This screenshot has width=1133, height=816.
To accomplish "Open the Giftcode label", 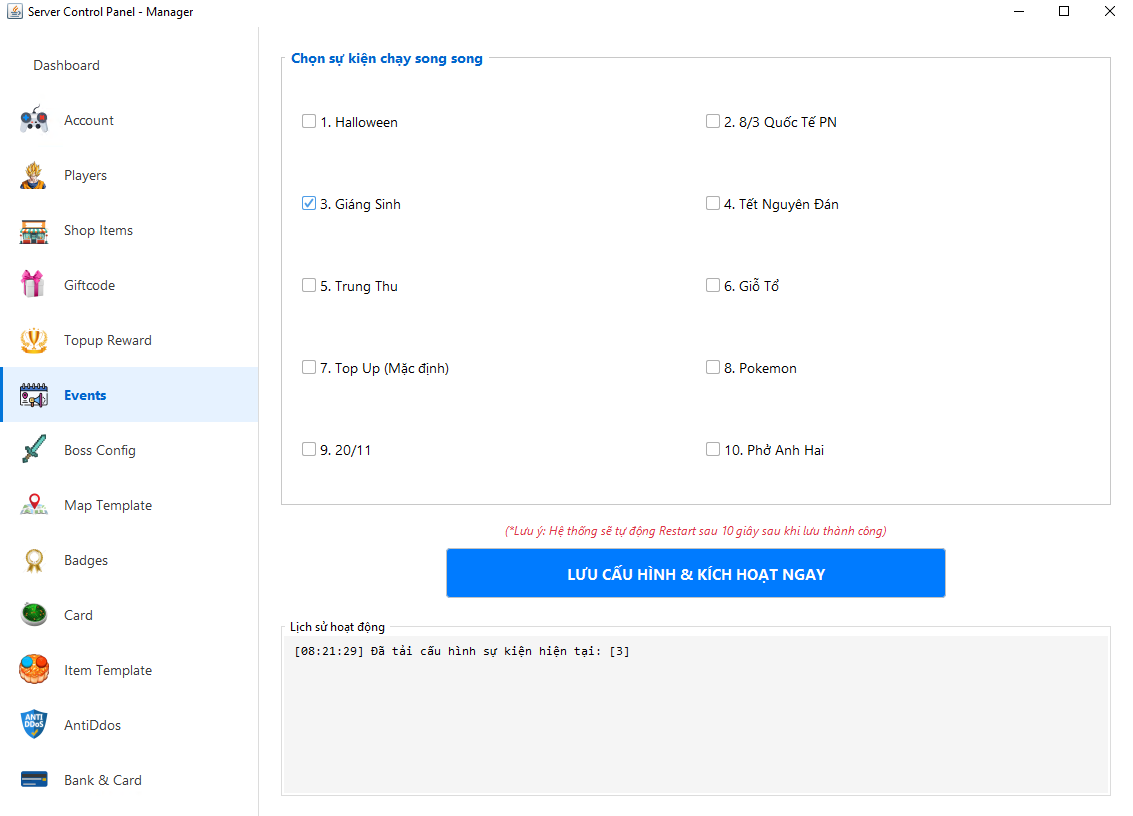I will [x=90, y=285].
